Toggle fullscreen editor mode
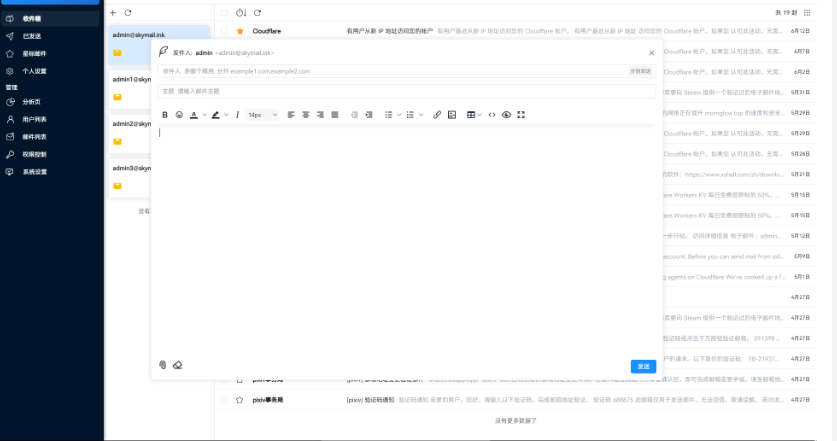Viewport: 837px width, 441px height. pos(521,115)
